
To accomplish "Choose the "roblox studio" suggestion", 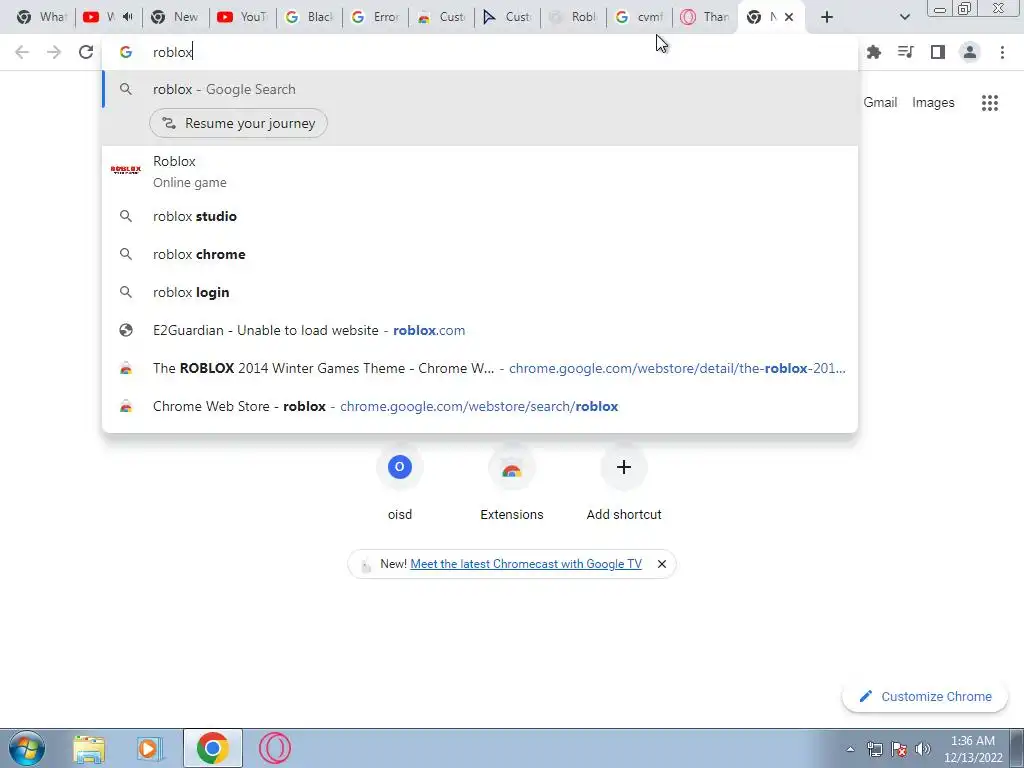I will tap(480, 216).
